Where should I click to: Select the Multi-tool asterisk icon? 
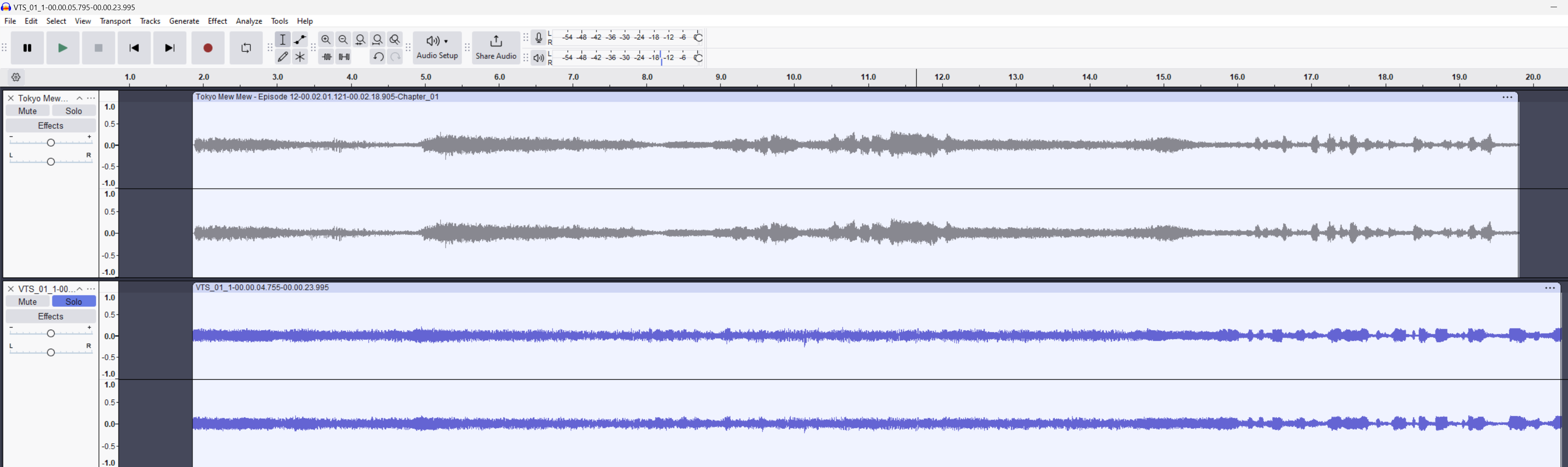click(300, 57)
